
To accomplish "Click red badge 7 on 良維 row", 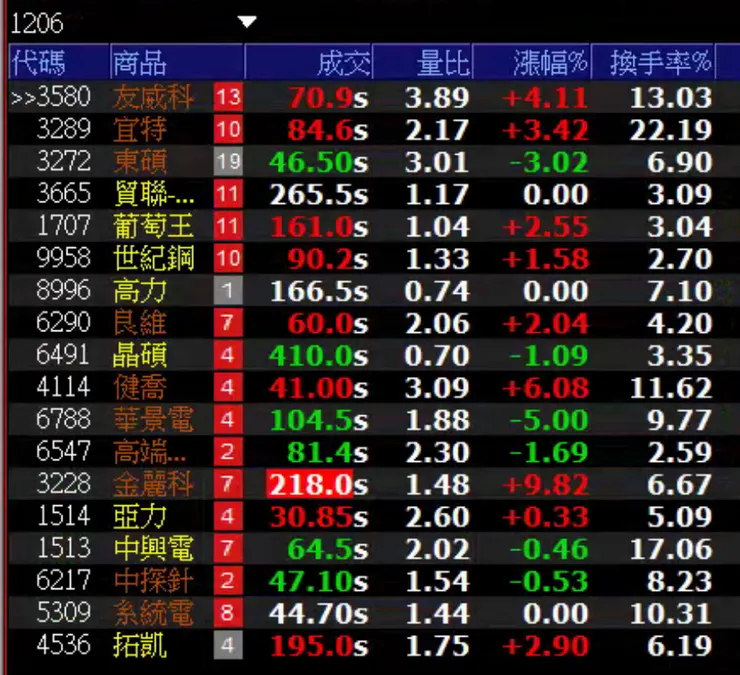I will (228, 323).
